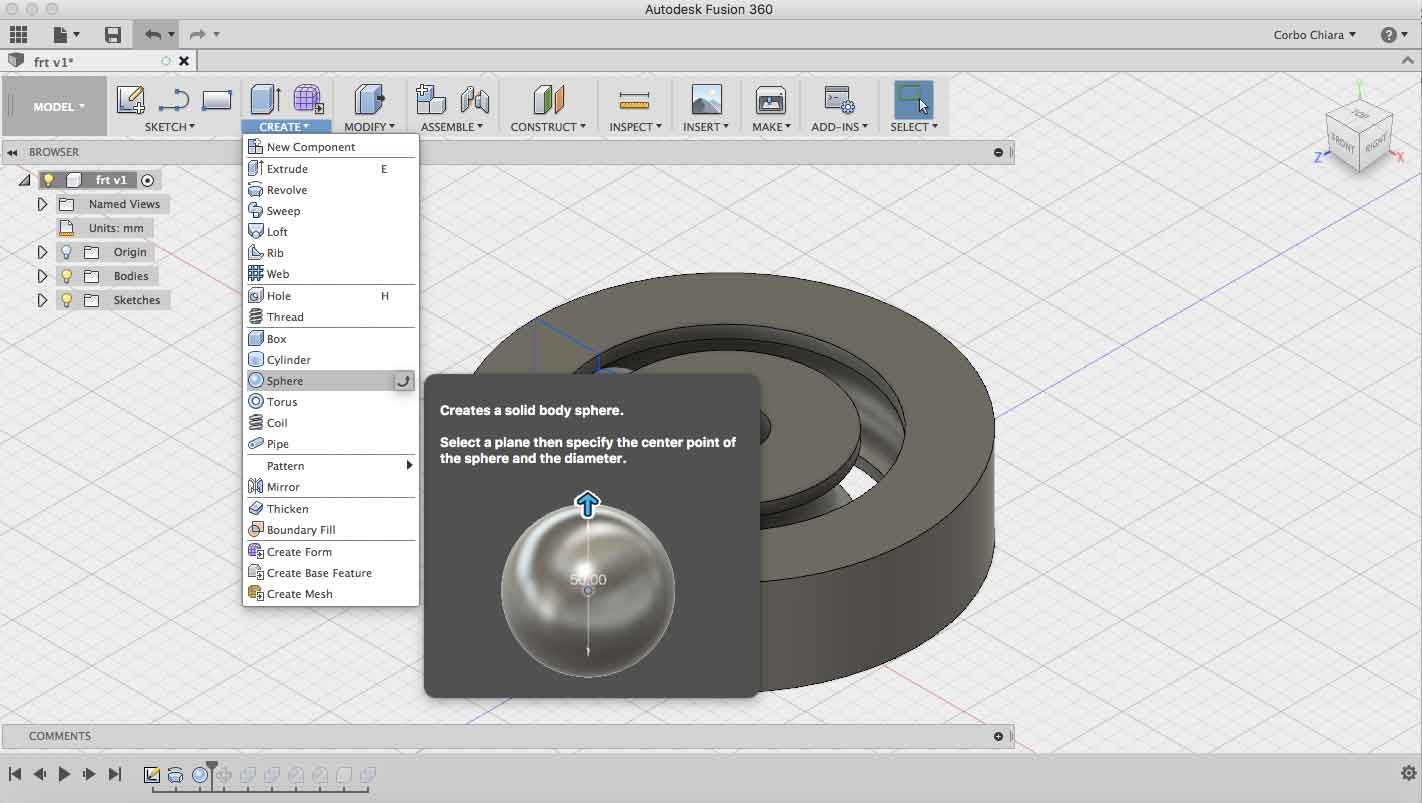Open the data panel grid icon

point(18,34)
